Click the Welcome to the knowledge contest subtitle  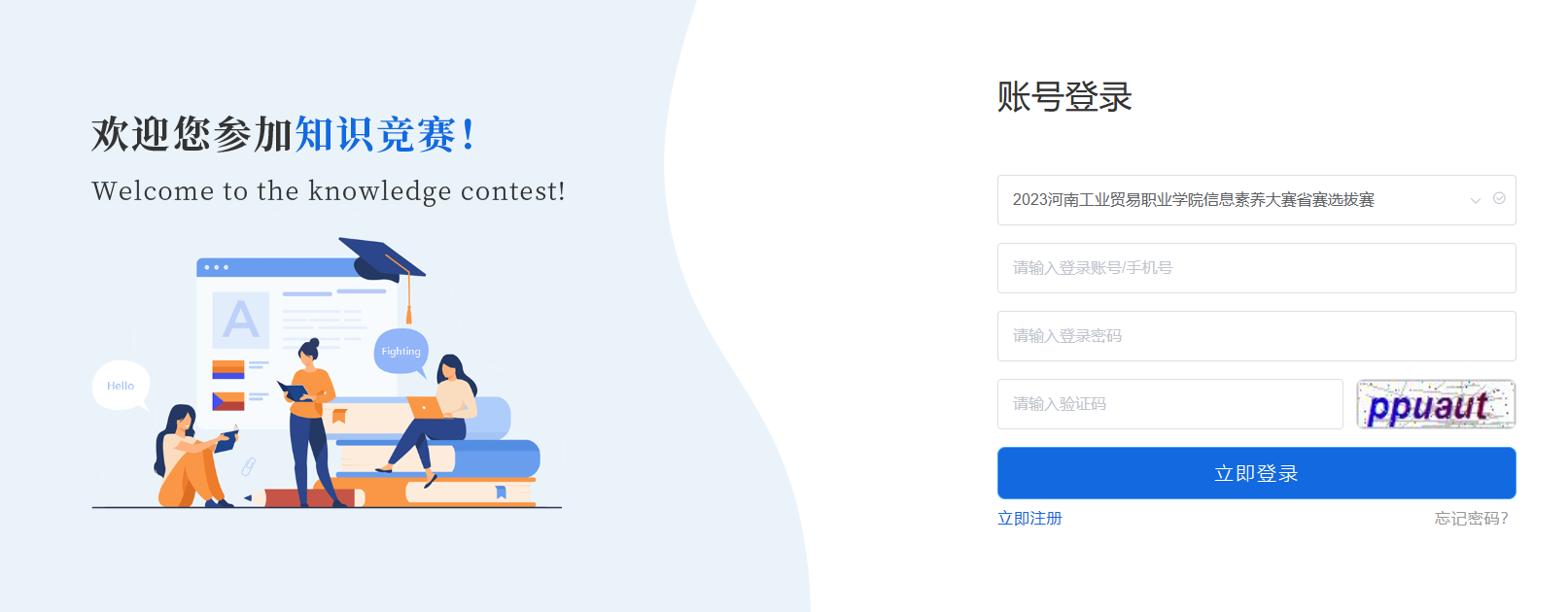tap(329, 191)
